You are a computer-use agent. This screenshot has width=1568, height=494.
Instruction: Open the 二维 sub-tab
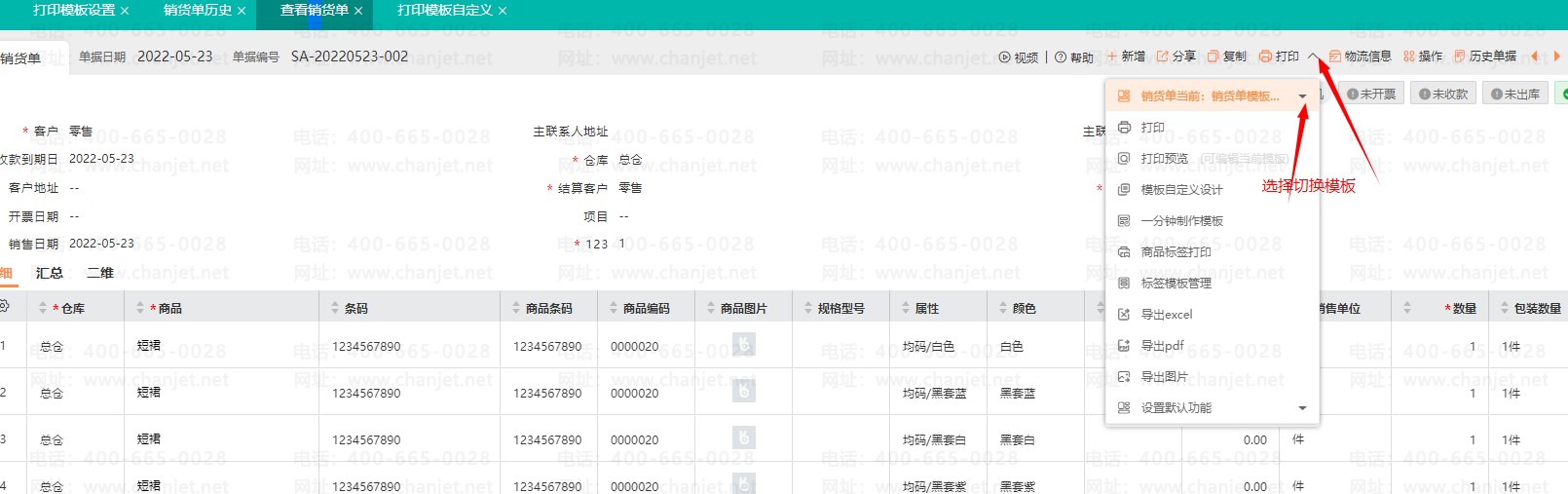(100, 273)
